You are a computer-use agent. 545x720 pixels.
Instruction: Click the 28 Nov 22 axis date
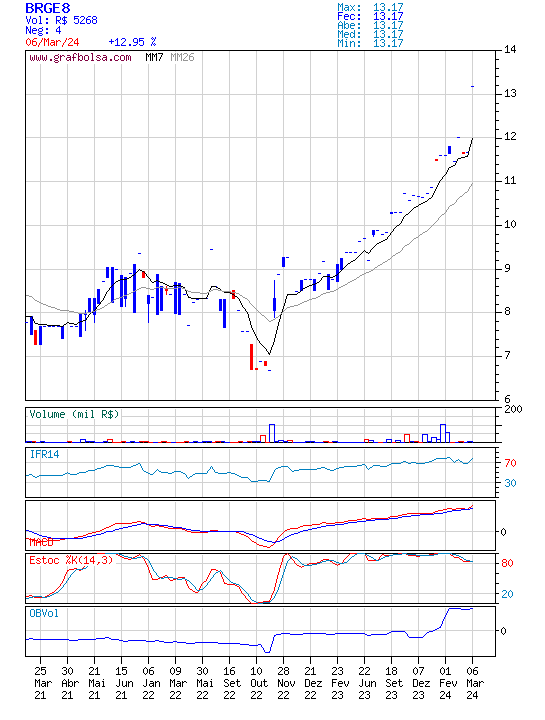click(284, 683)
